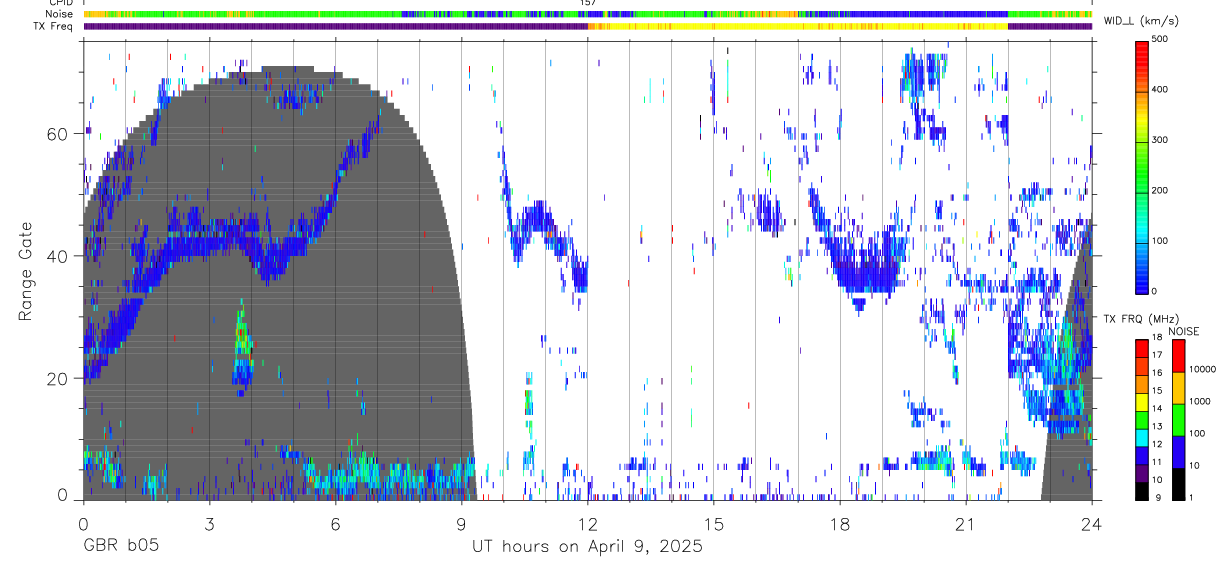This screenshot has height=567, width=1228.
Task: Click the '9' MHz tick on TX FRQ scale
Action: [1156, 498]
